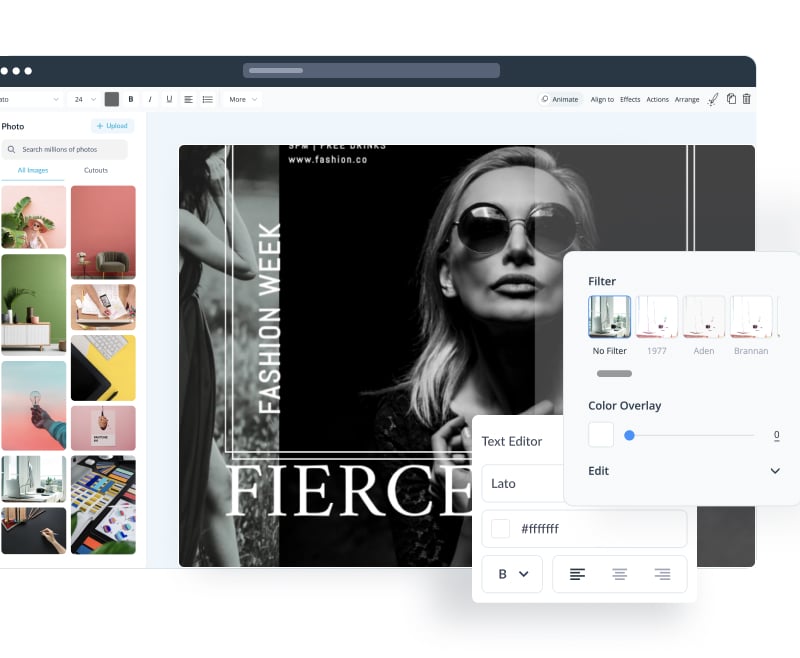The height and width of the screenshot is (658, 800).
Task: Right-align text in the Text Editor panel
Action: [662, 574]
